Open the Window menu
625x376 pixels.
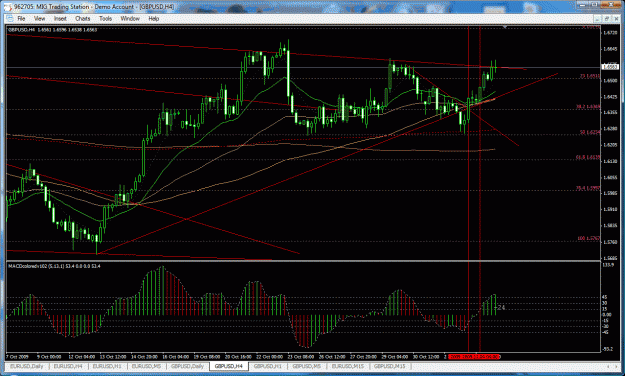click(x=130, y=19)
